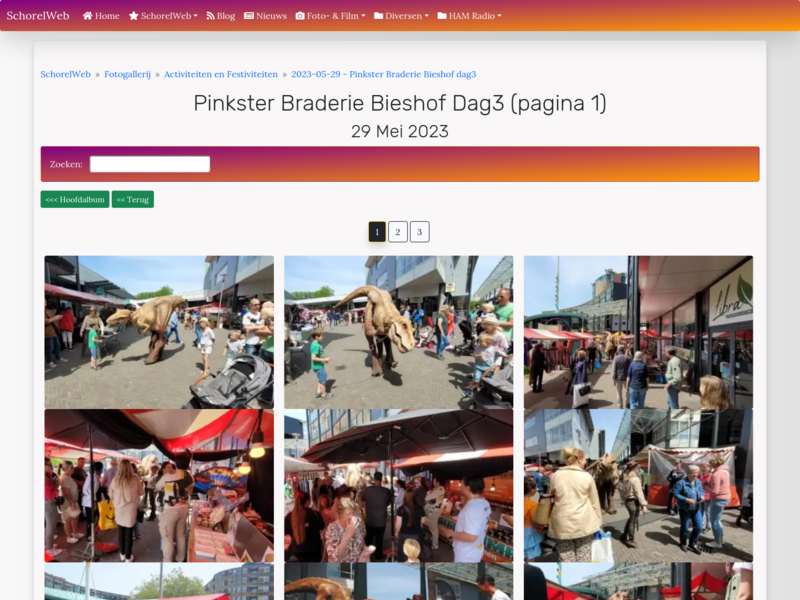Click the Pinkster Braderie Bieshof Dag3 heading
Screen dimensions: 800x600
click(400, 103)
